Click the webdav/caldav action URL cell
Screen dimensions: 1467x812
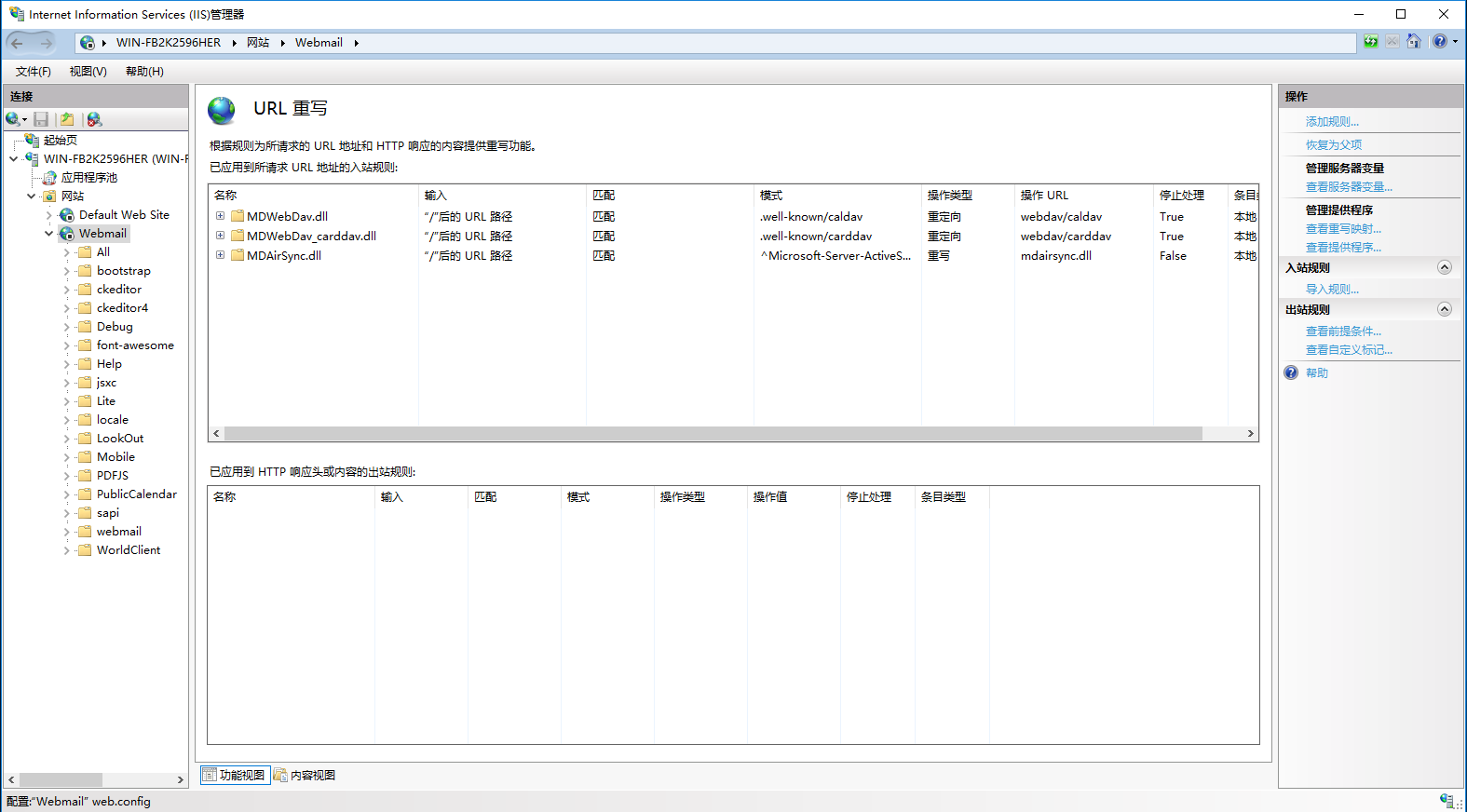pos(1061,217)
